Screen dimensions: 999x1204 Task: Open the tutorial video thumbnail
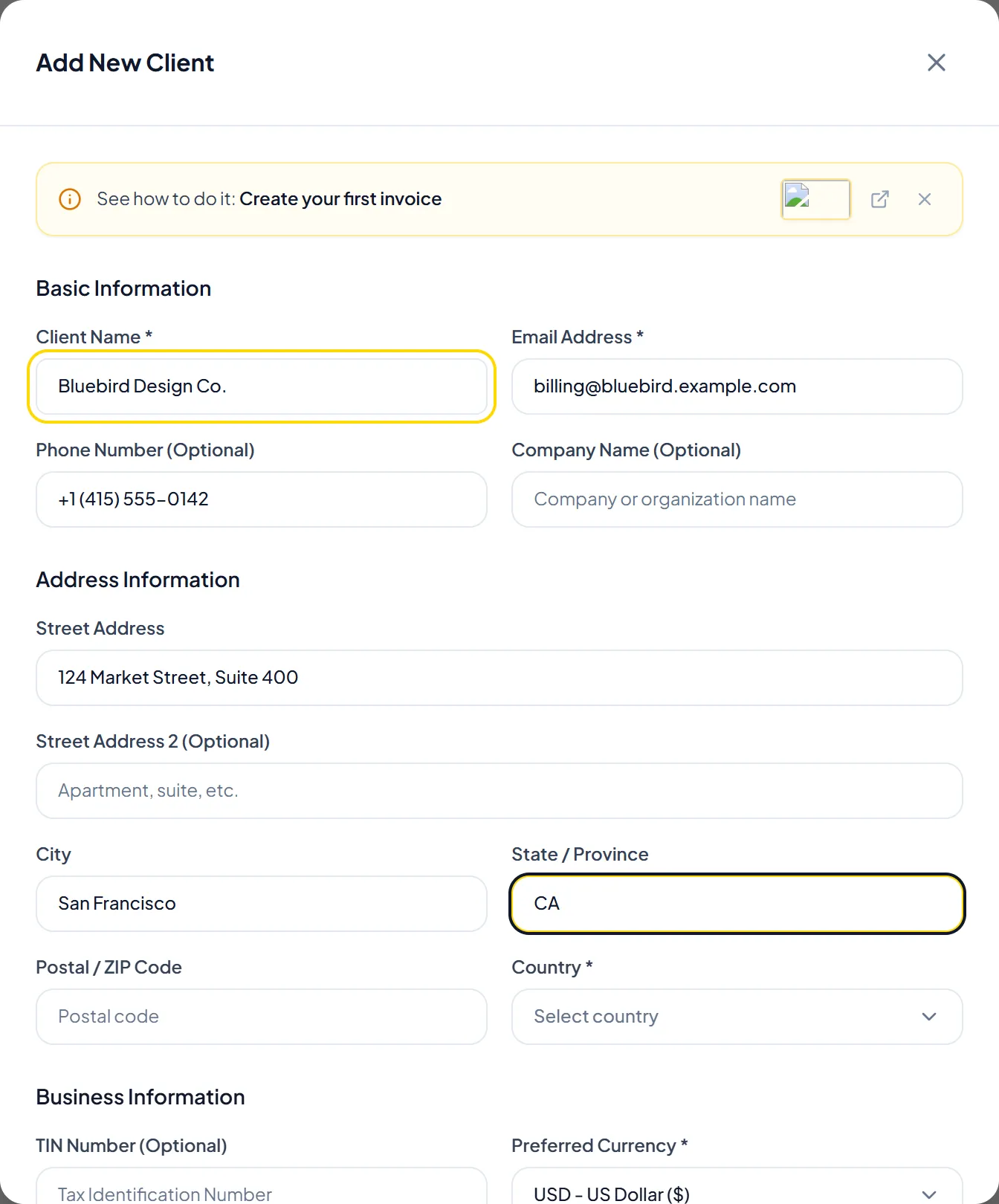tap(815, 199)
